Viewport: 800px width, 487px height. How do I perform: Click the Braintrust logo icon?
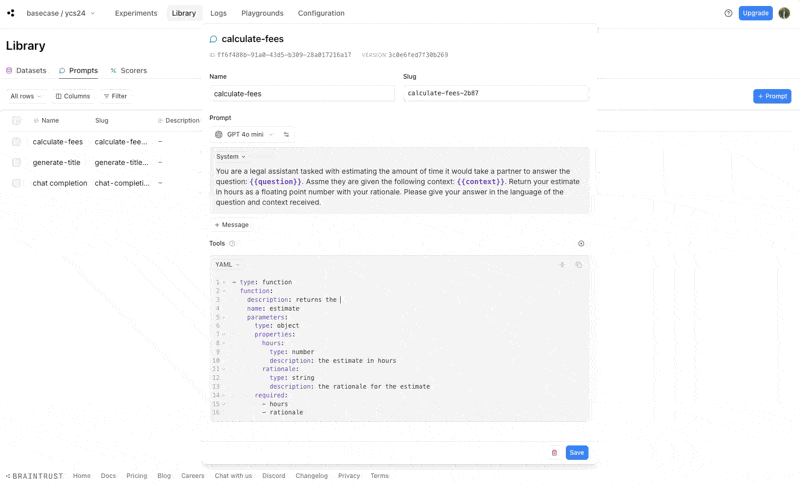click(x=11, y=13)
